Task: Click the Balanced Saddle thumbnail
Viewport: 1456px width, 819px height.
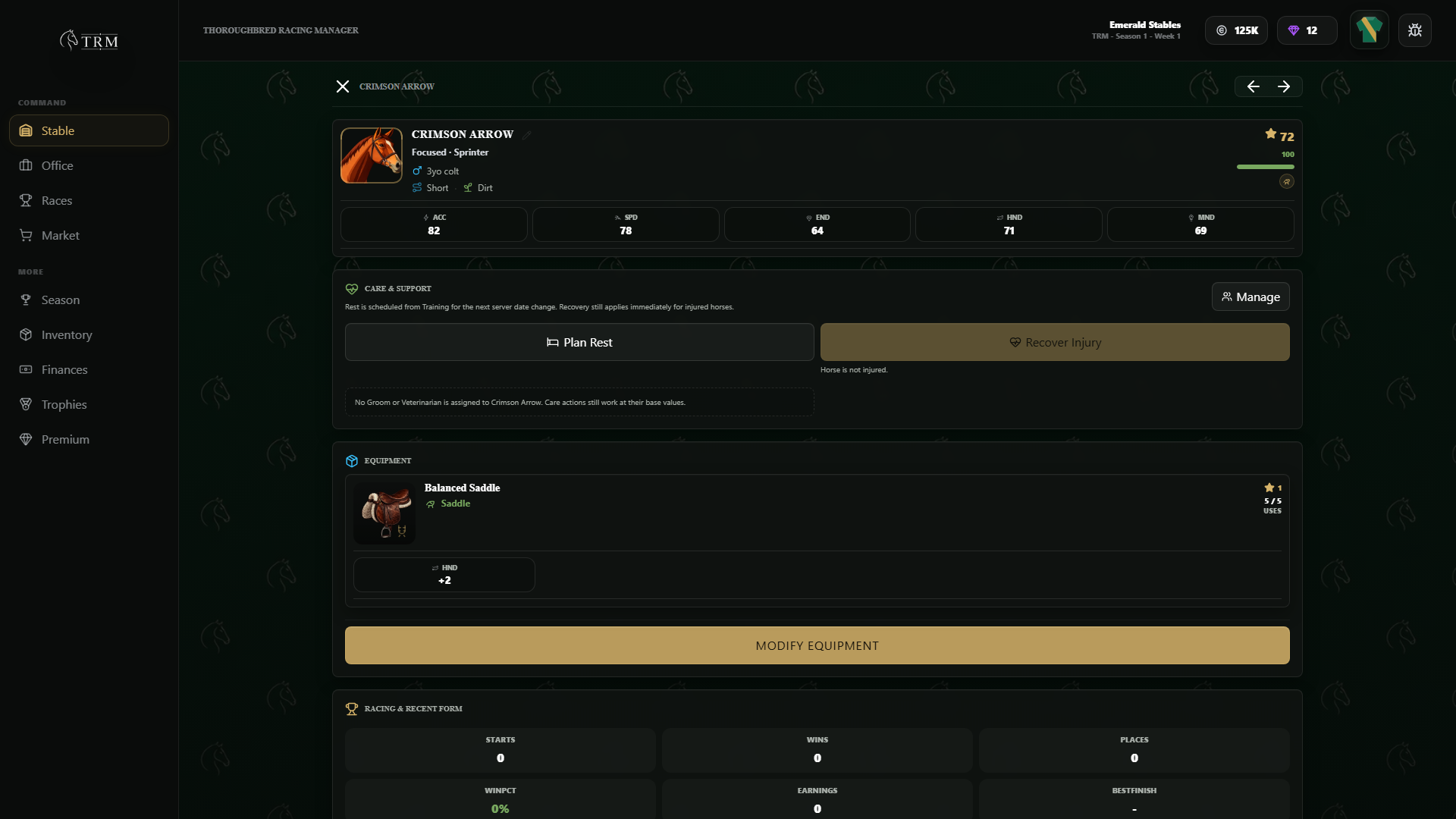Action: coord(384,513)
